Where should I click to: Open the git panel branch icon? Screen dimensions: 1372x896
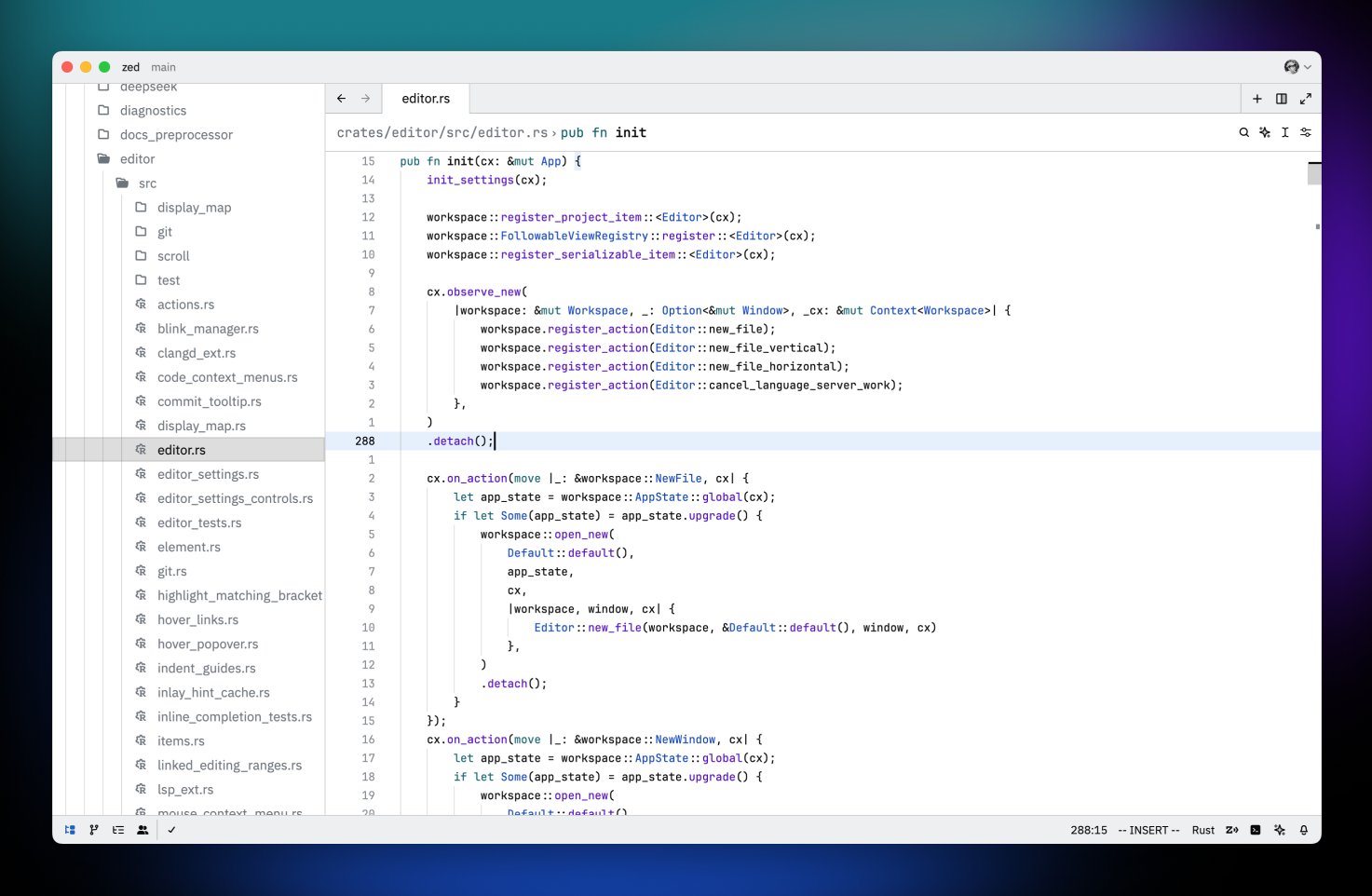[94, 830]
